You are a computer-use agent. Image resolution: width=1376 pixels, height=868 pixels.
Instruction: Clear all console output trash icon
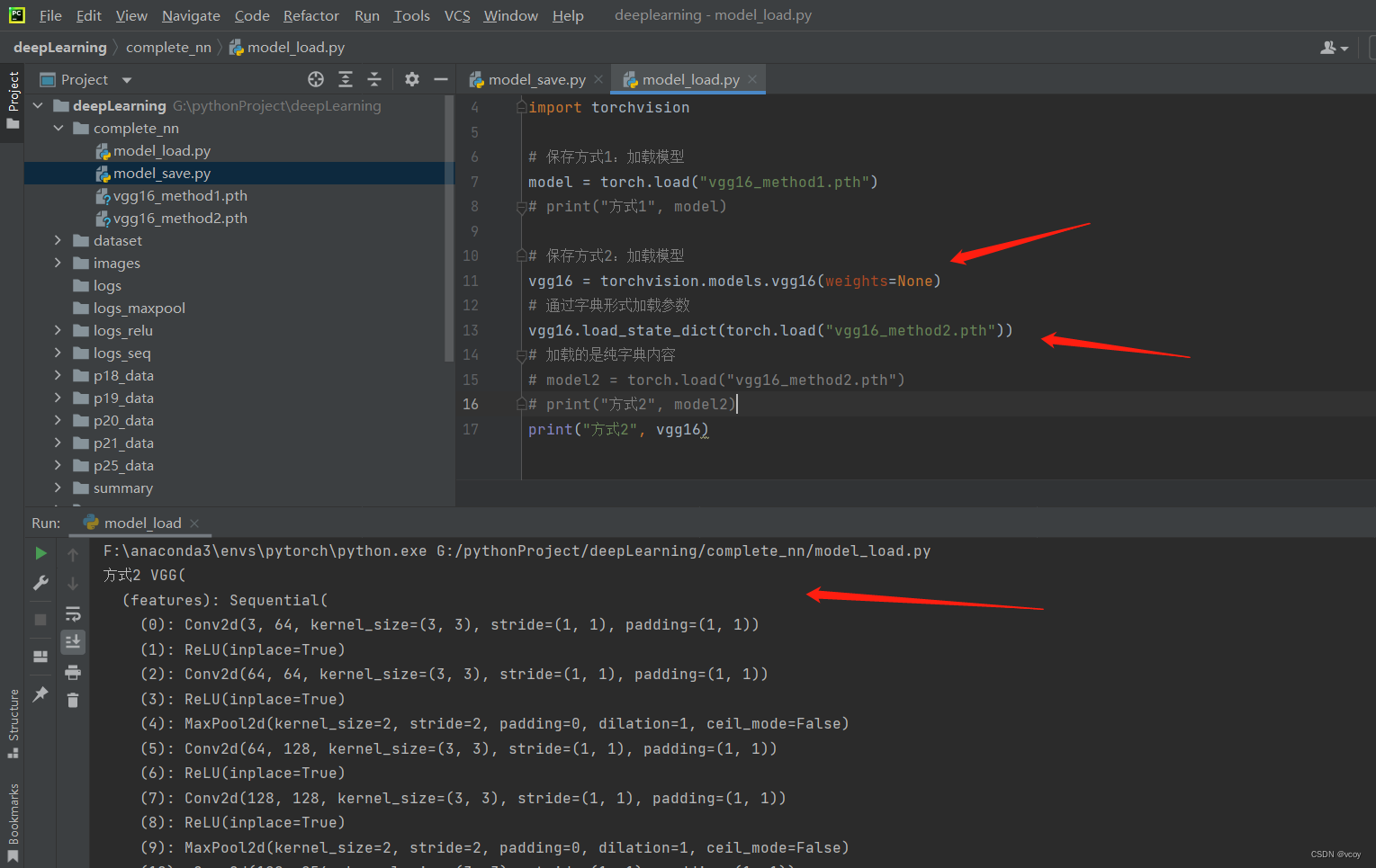(x=73, y=700)
